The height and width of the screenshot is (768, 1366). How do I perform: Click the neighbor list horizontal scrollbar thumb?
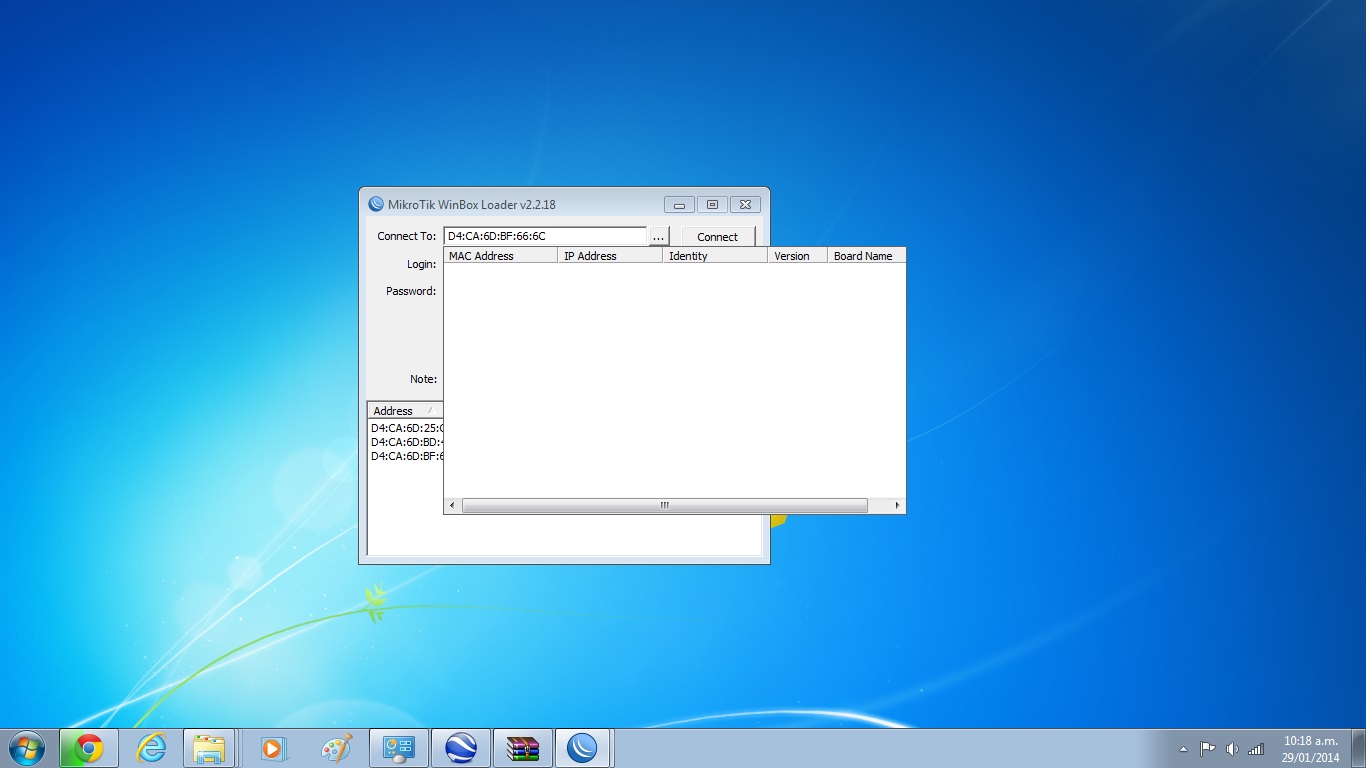pos(665,506)
